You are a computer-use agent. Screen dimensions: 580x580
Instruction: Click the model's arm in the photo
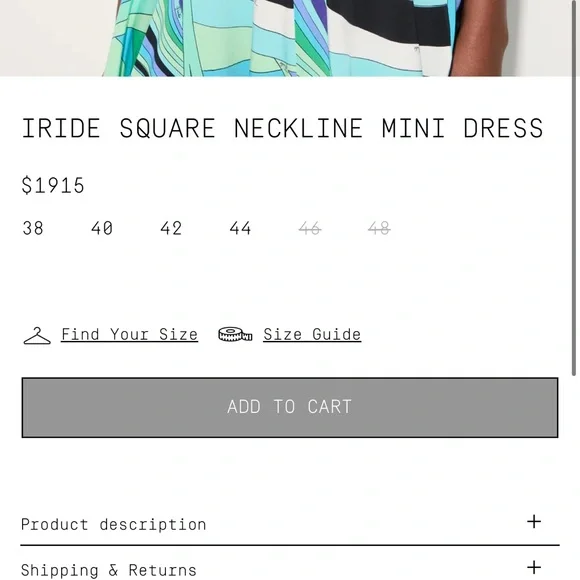pyautogui.click(x=479, y=38)
